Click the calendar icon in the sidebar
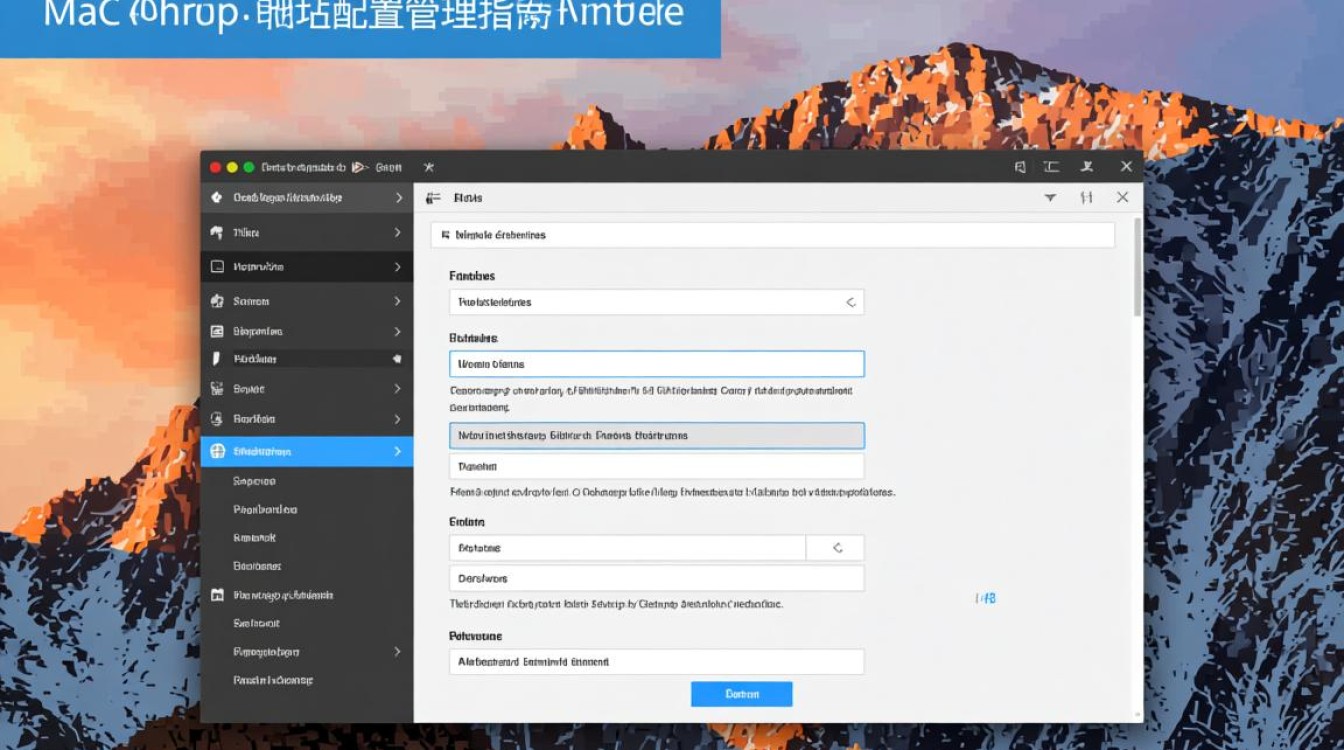The image size is (1344, 750). [217, 595]
